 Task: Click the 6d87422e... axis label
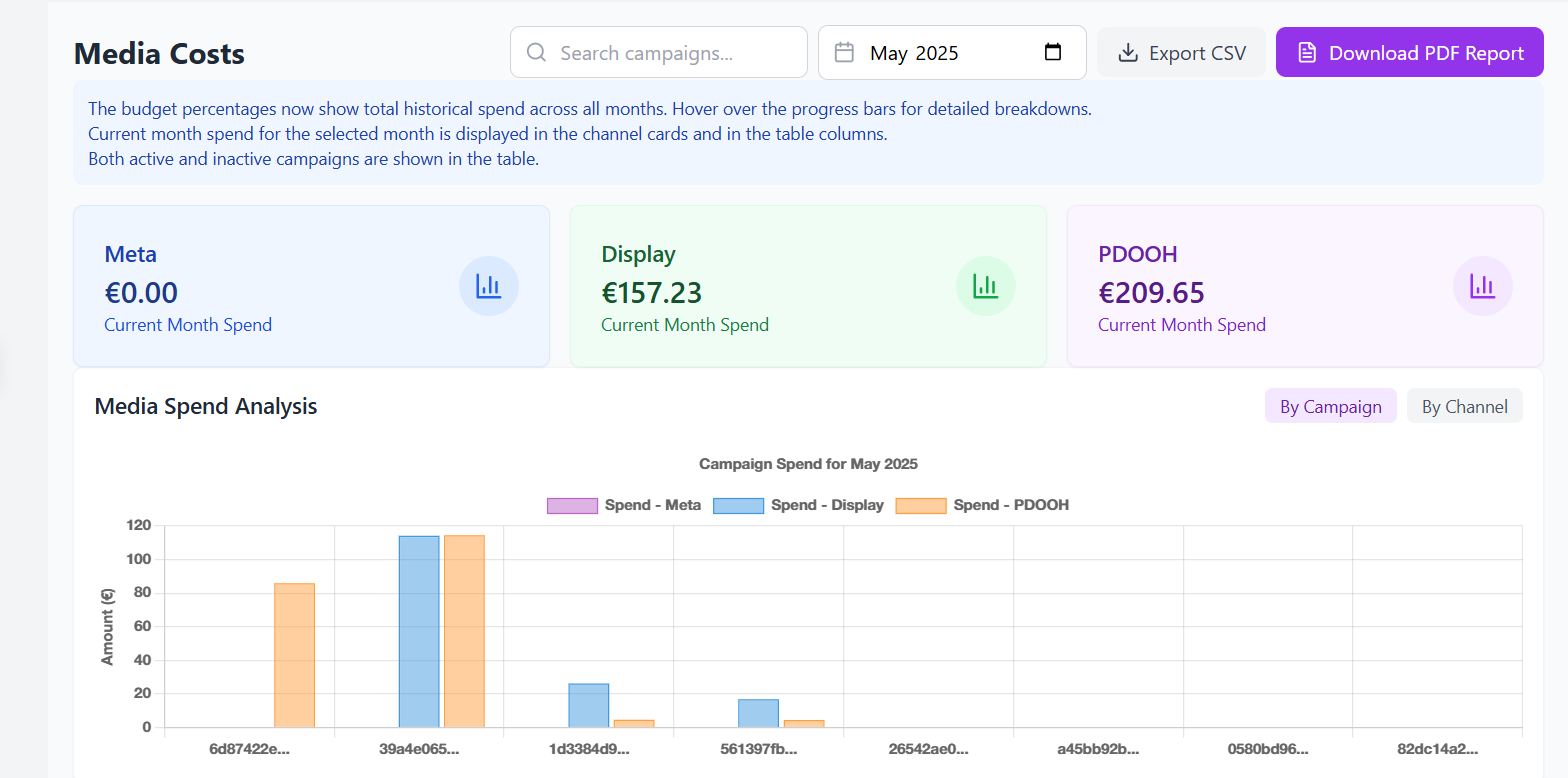tap(249, 748)
